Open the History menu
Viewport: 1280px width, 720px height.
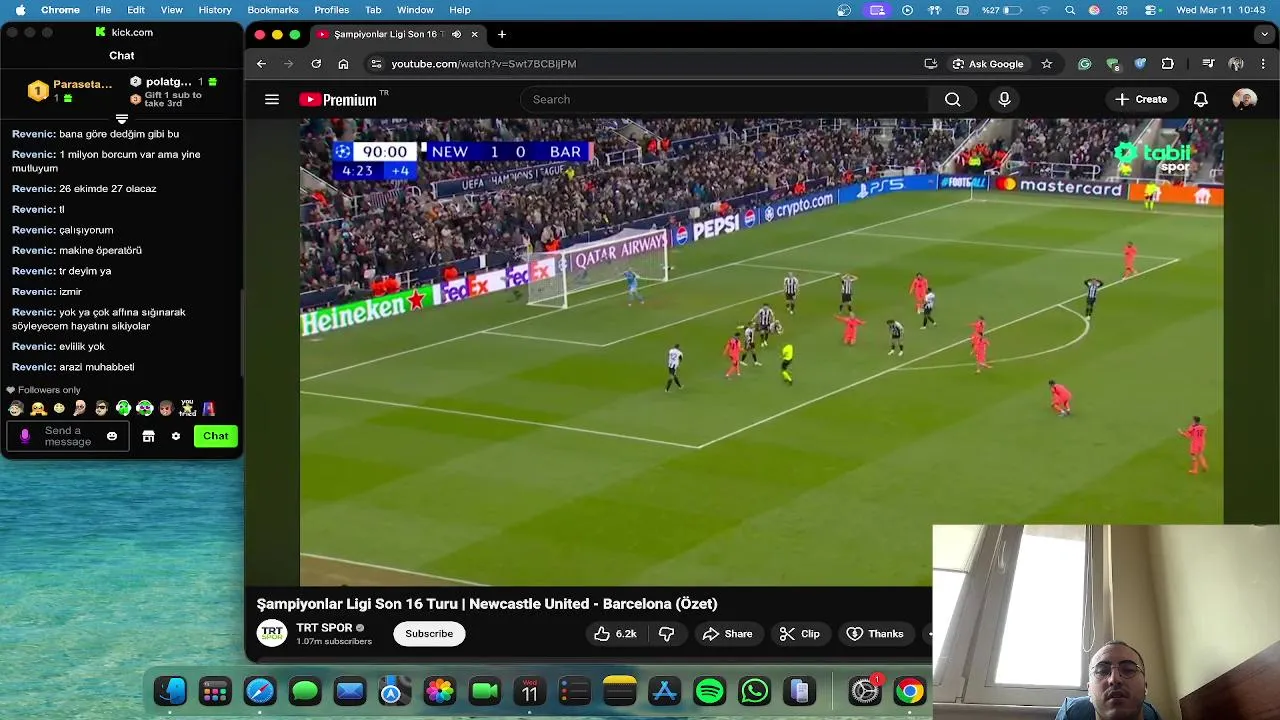coord(215,10)
